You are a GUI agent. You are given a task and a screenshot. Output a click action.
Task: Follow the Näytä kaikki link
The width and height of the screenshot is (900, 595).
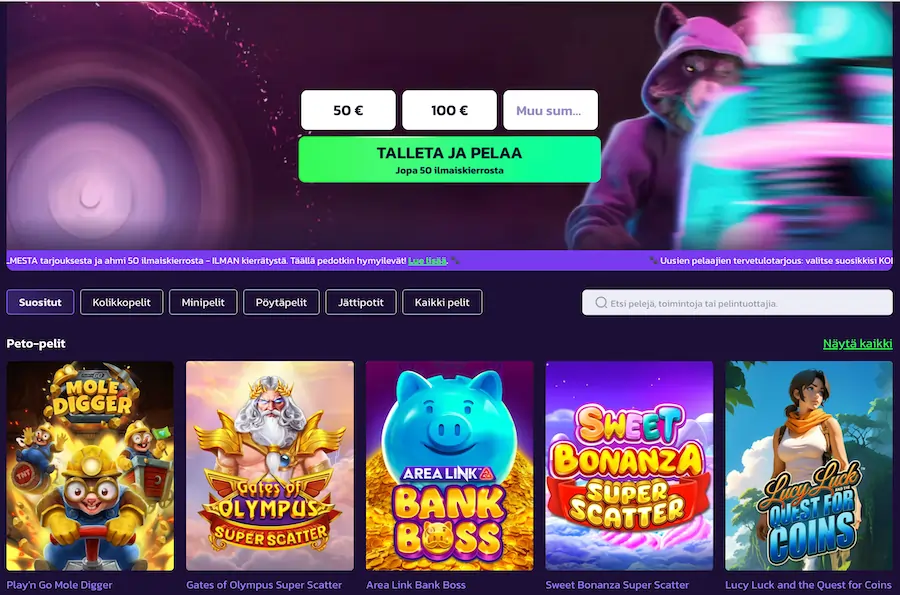858,344
